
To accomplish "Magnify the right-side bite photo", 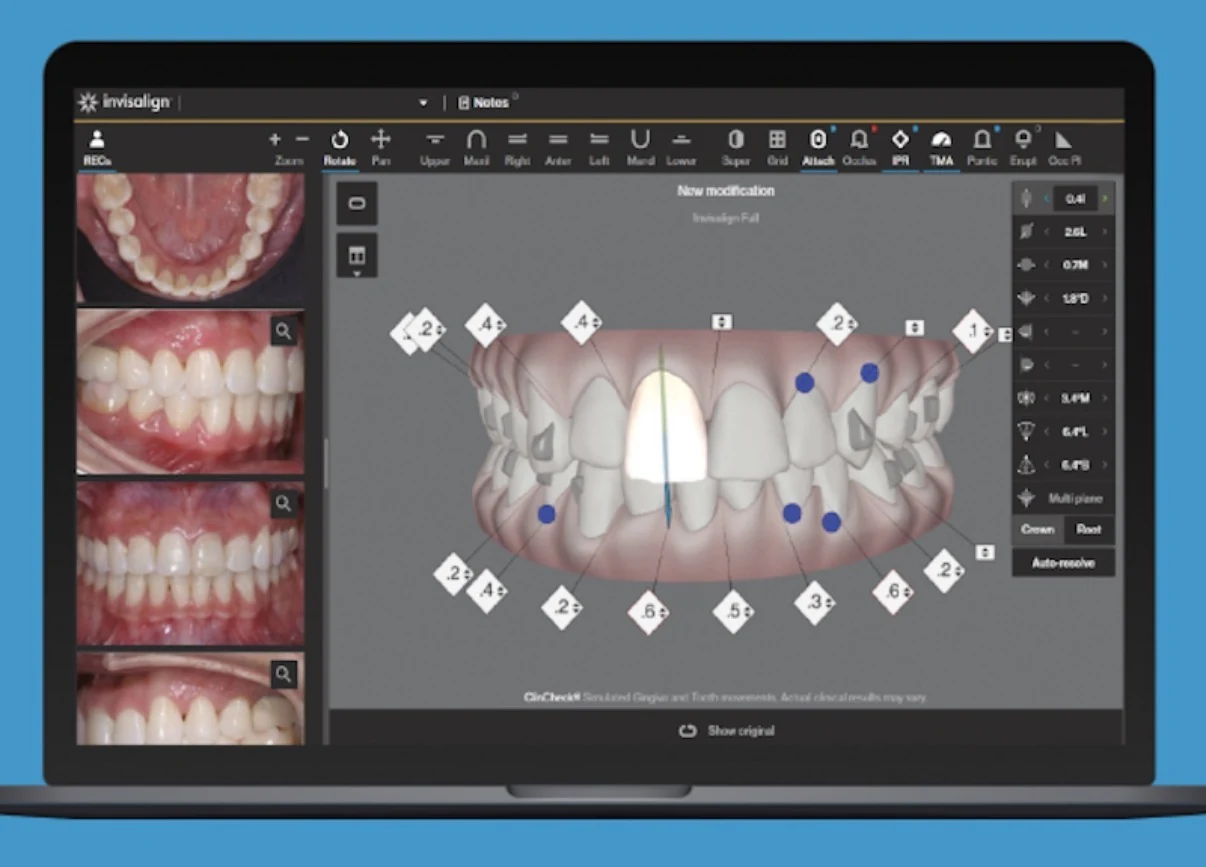I will [284, 332].
